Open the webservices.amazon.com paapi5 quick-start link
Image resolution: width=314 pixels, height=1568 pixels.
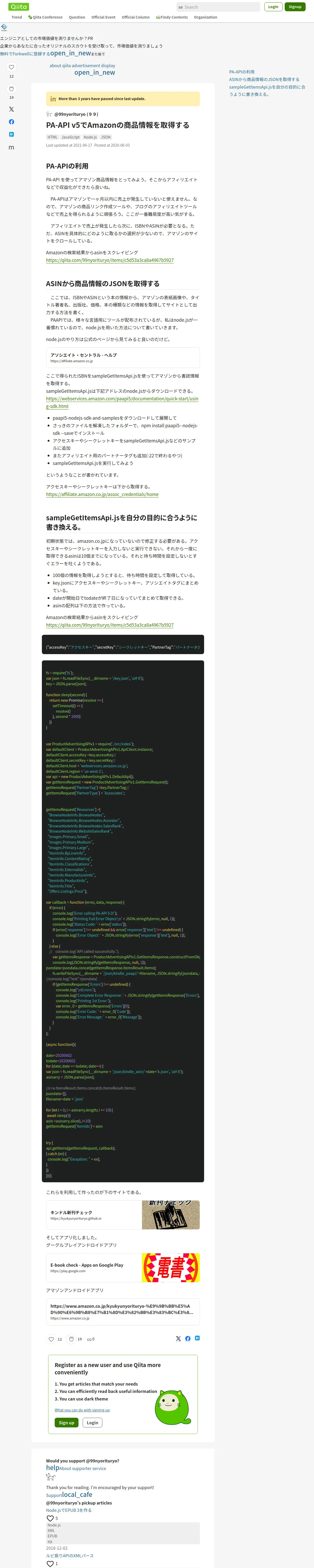pyautogui.click(x=122, y=402)
